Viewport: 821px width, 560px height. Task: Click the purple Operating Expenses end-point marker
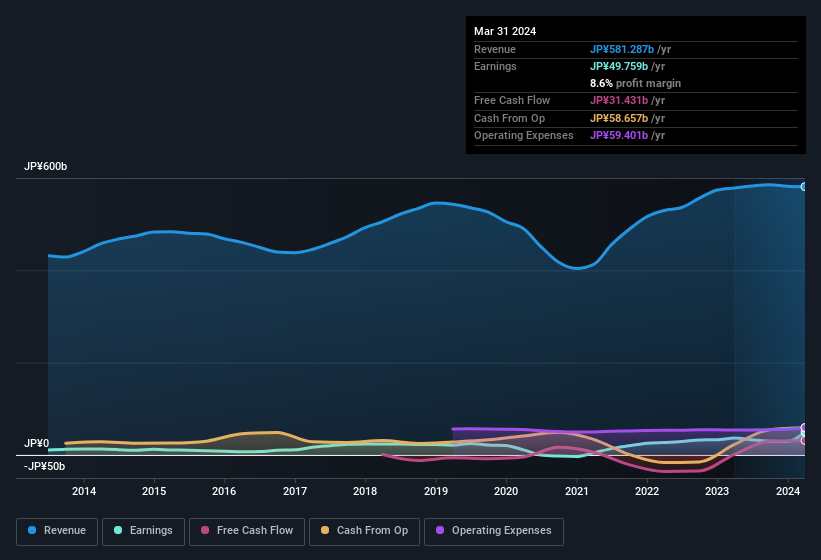click(803, 427)
